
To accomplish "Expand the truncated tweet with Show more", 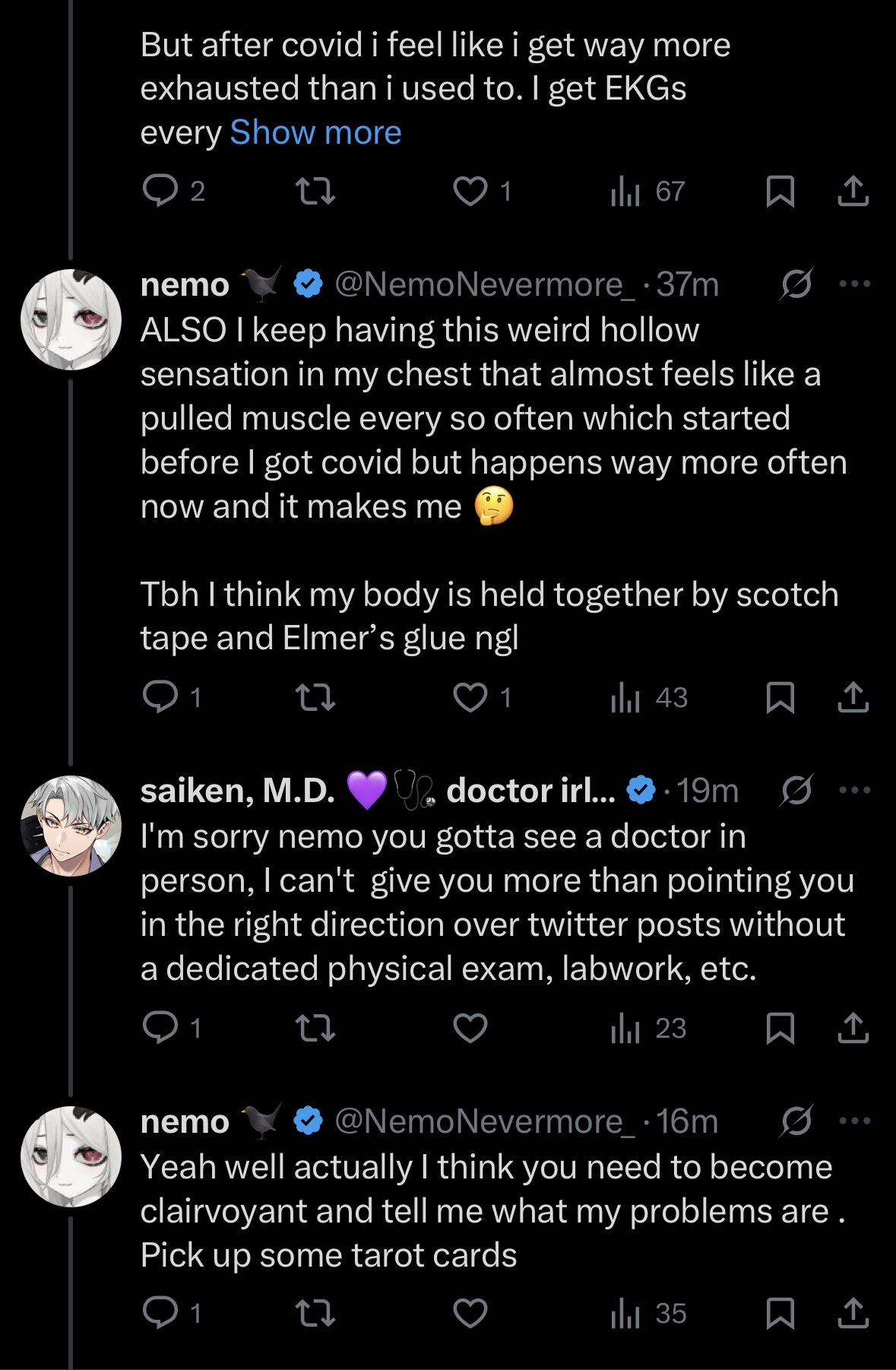I will coord(315,133).
